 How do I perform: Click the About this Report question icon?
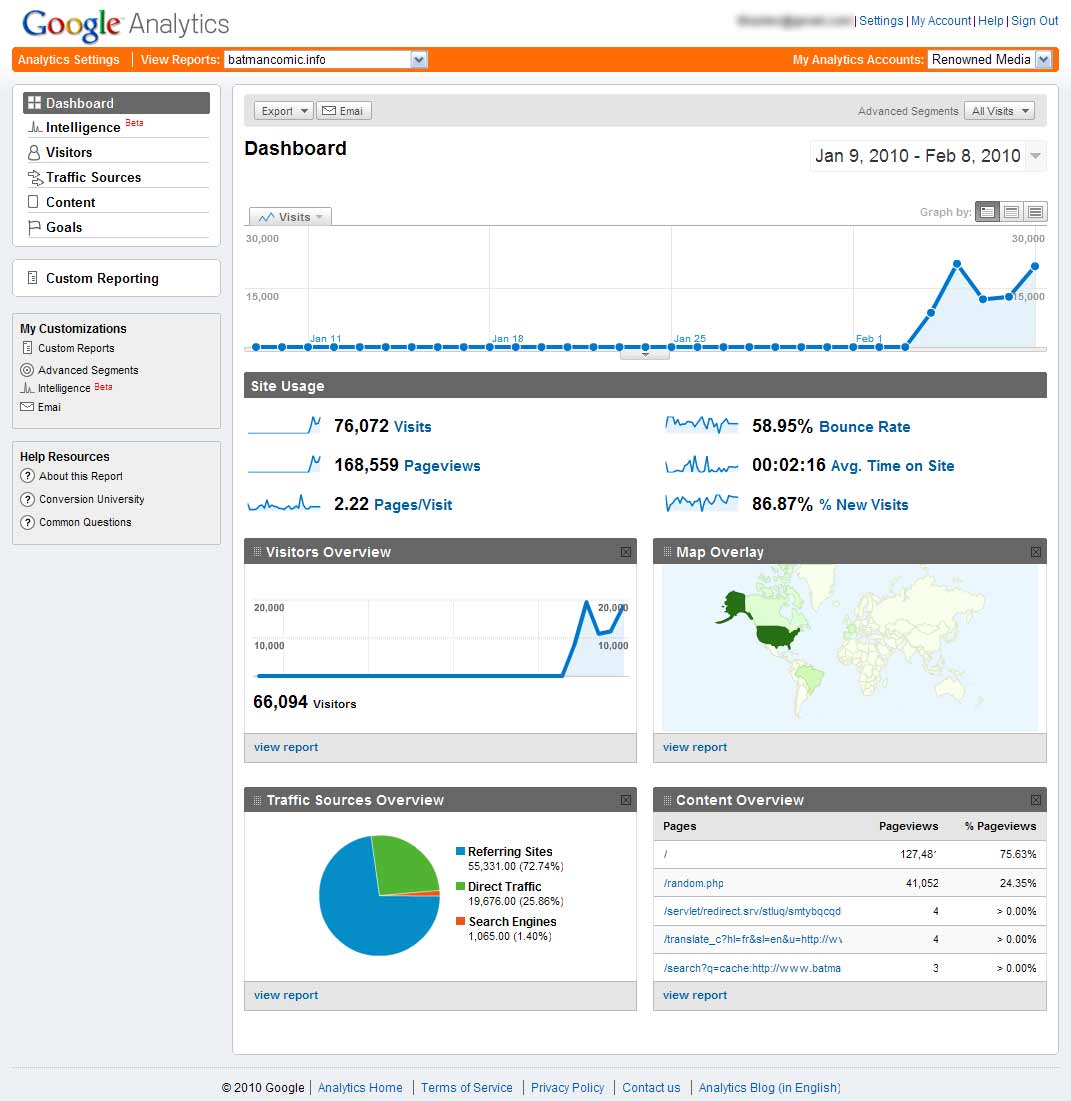(27, 476)
